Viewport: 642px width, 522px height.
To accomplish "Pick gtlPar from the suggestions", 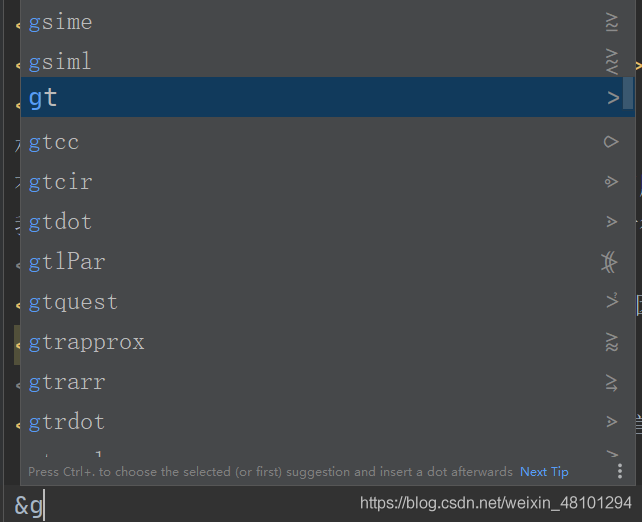I will 328,262.
